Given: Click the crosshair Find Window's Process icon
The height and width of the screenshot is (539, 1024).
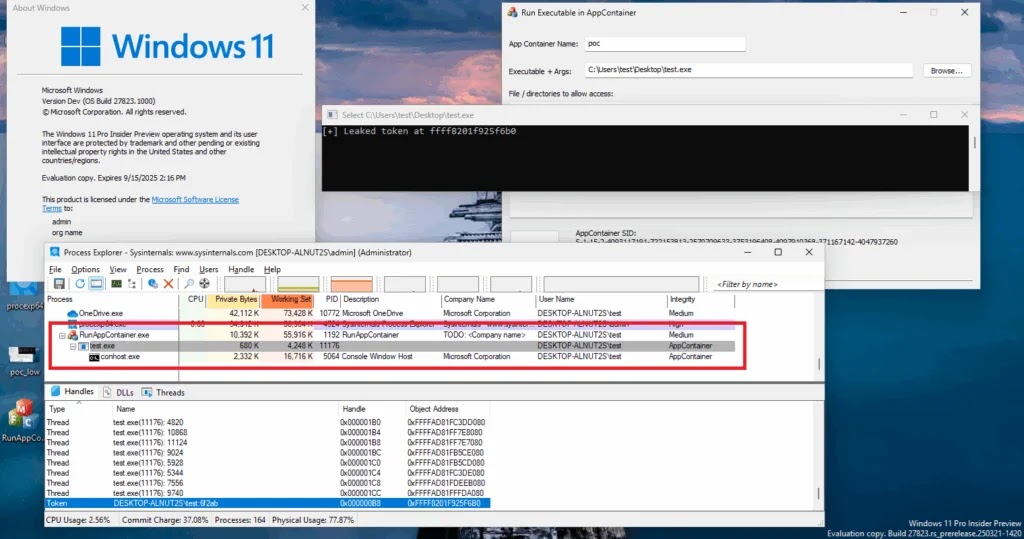Looking at the screenshot, I should [x=204, y=284].
